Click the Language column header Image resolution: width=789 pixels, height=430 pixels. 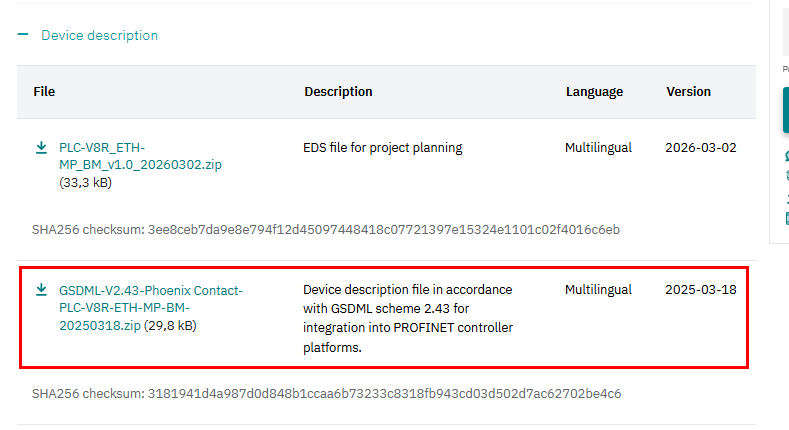pos(594,91)
